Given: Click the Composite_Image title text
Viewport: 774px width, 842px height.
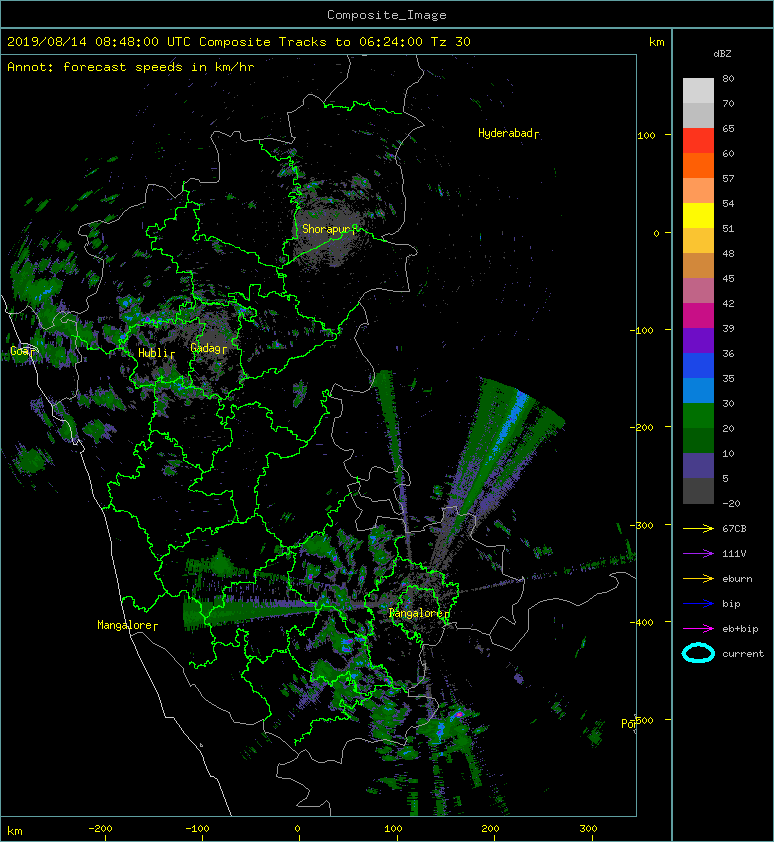Looking at the screenshot, I should [x=387, y=14].
